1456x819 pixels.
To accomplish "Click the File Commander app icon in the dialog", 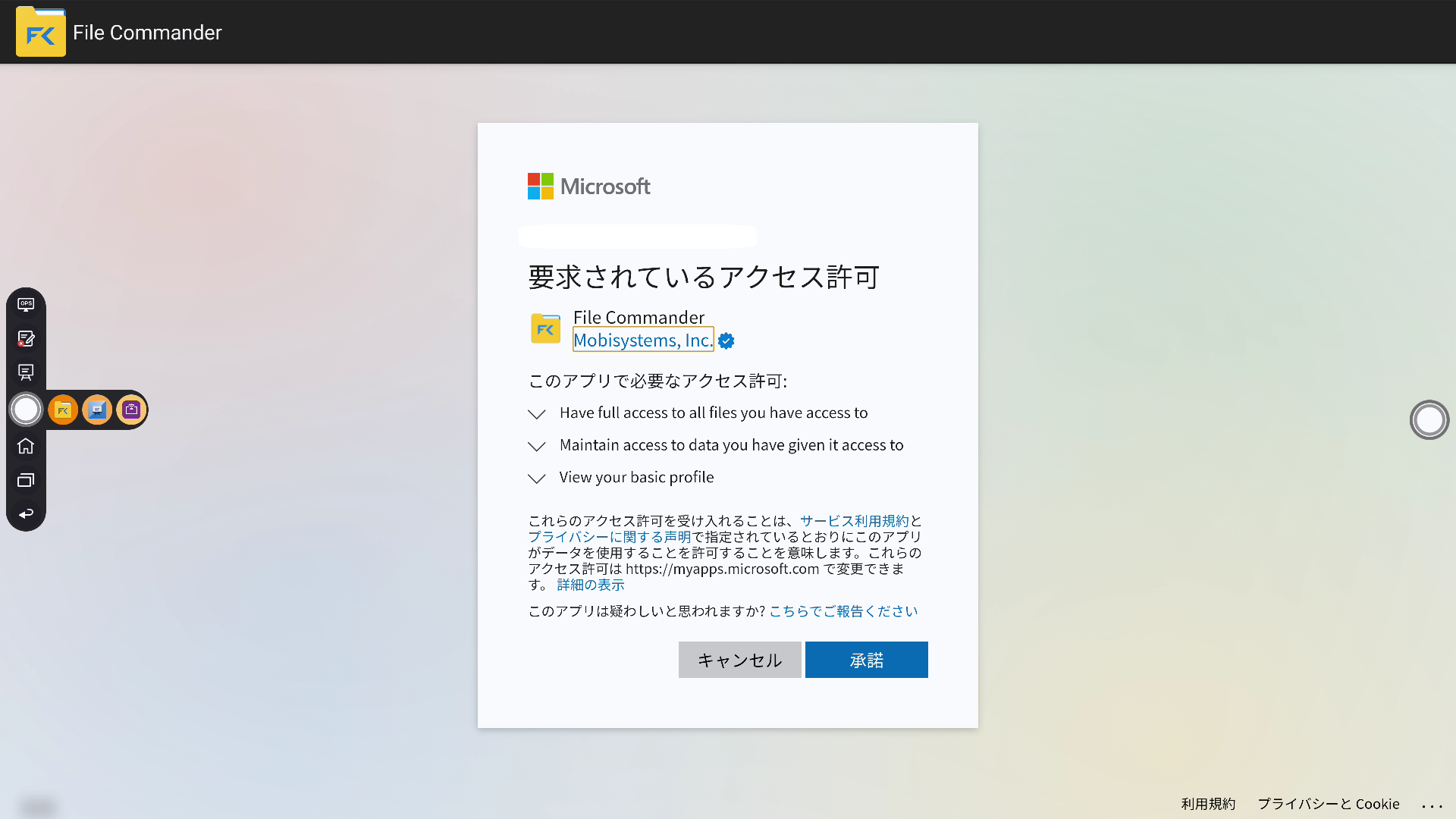I will (x=545, y=328).
